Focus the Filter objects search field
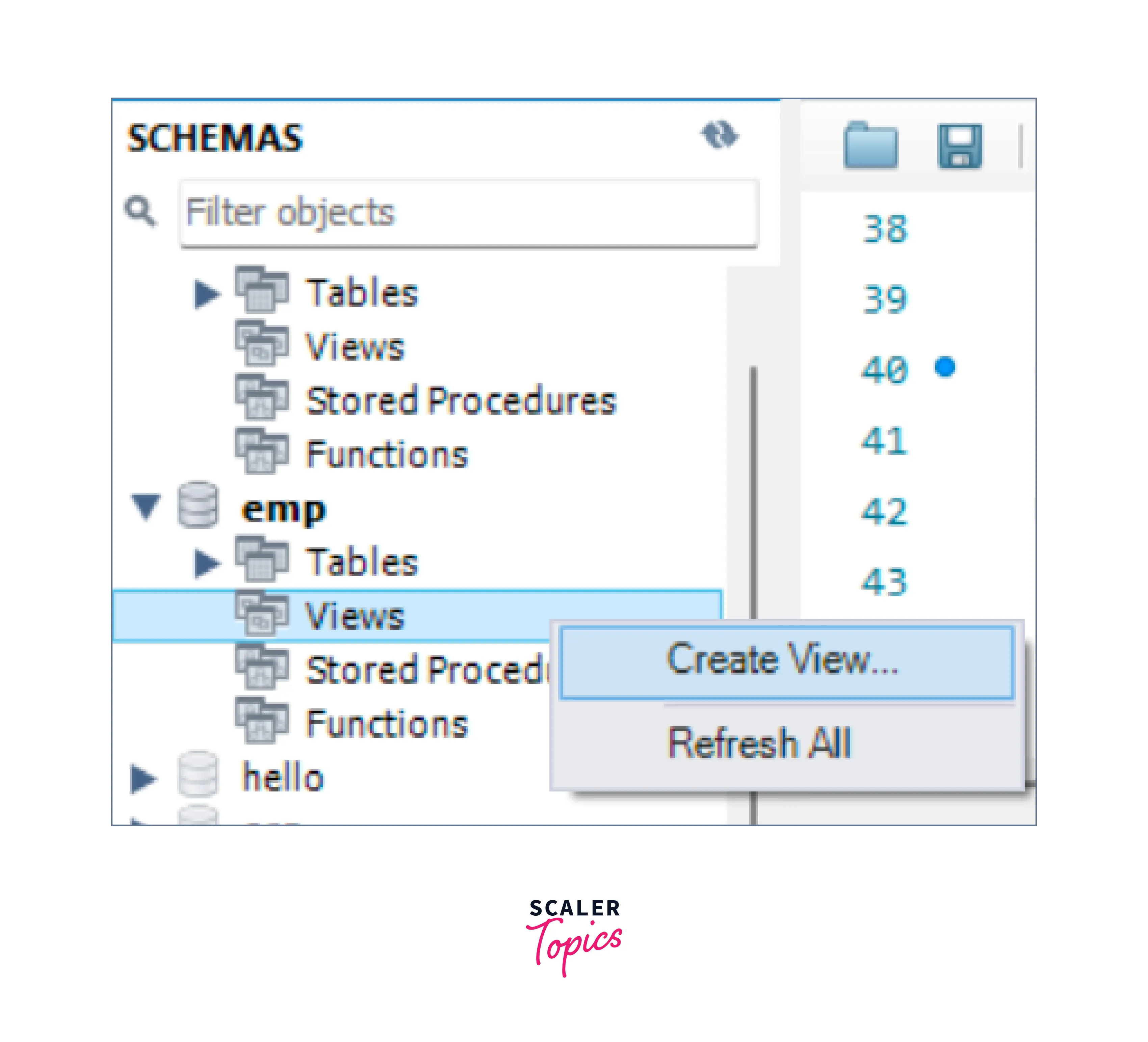This screenshot has height=1042, width=1148. (469, 213)
